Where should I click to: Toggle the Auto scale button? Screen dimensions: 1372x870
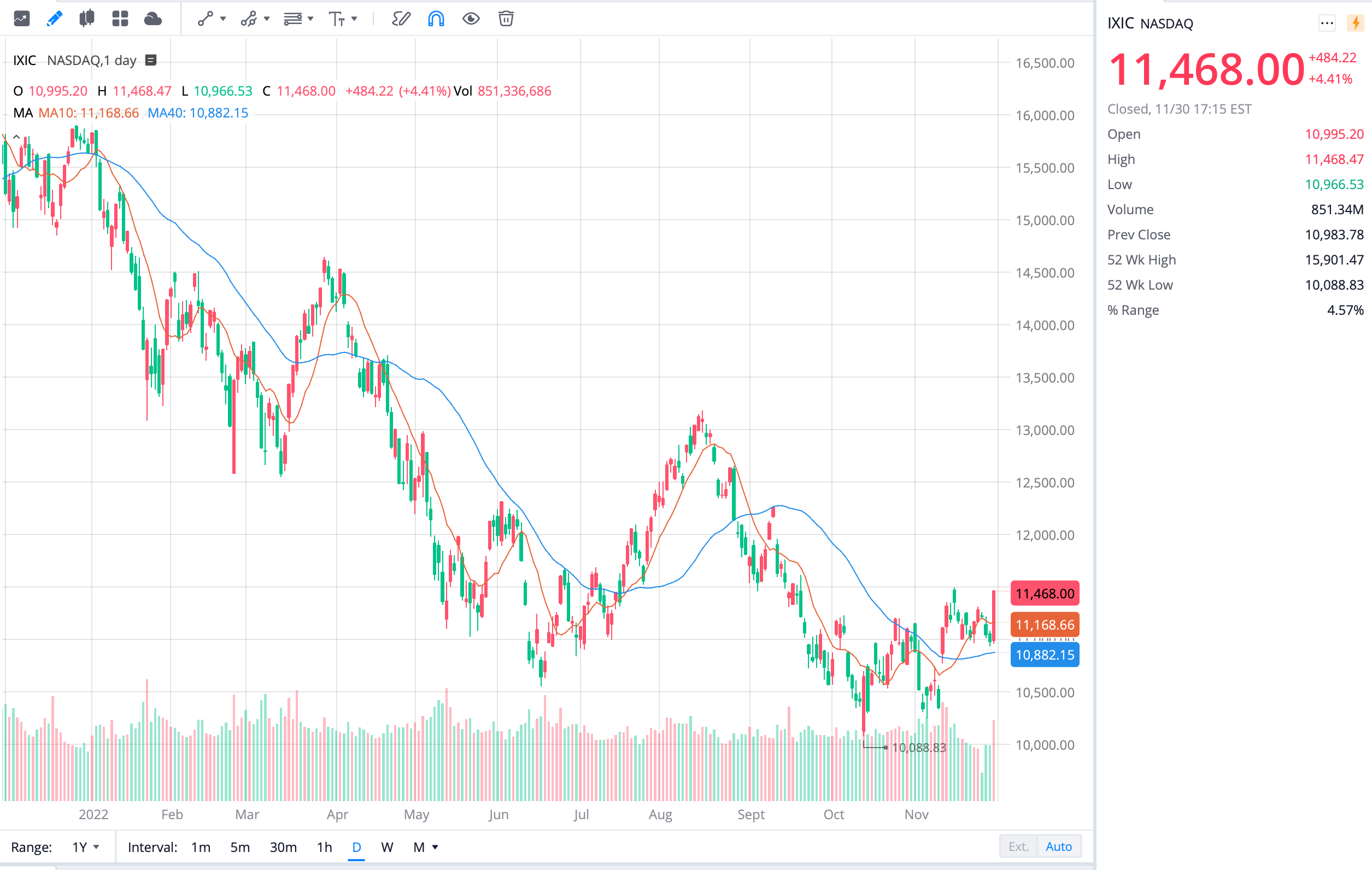[1059, 847]
